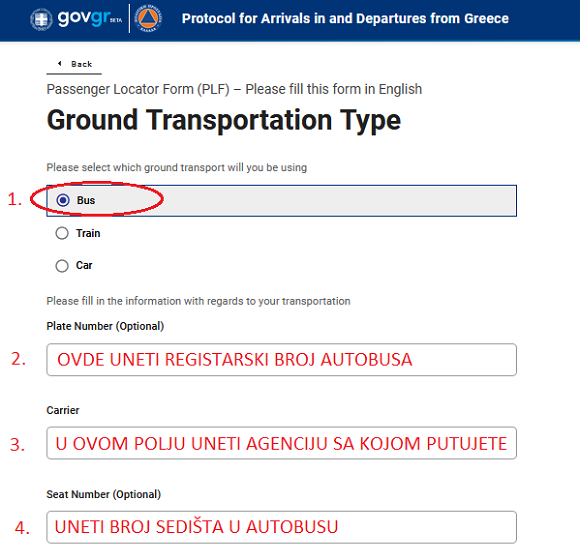580x549 pixels.
Task: Click the Train option label text
Action: [88, 233]
